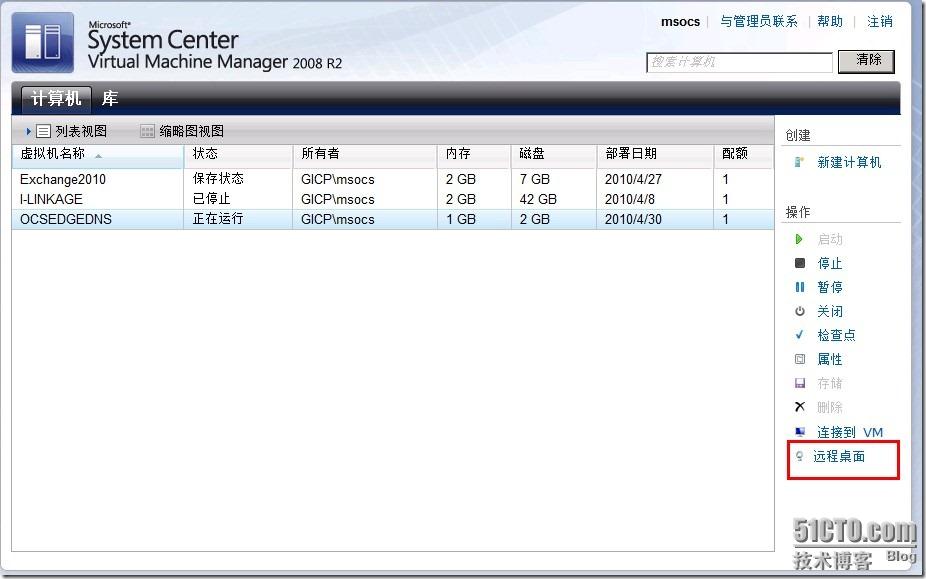This screenshot has height=579, width=926.
Task: Click the Checkpoint (检查点) checkmark icon
Action: pyautogui.click(x=800, y=335)
